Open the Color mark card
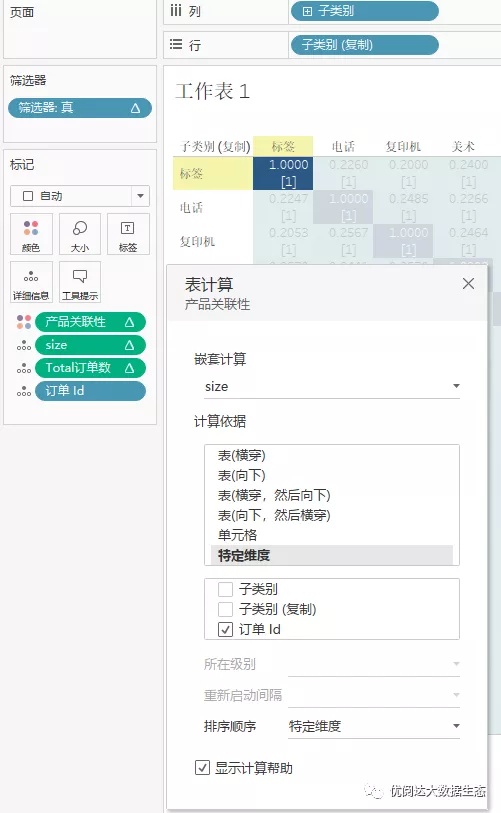Image resolution: width=501 pixels, height=813 pixels. 31,234
